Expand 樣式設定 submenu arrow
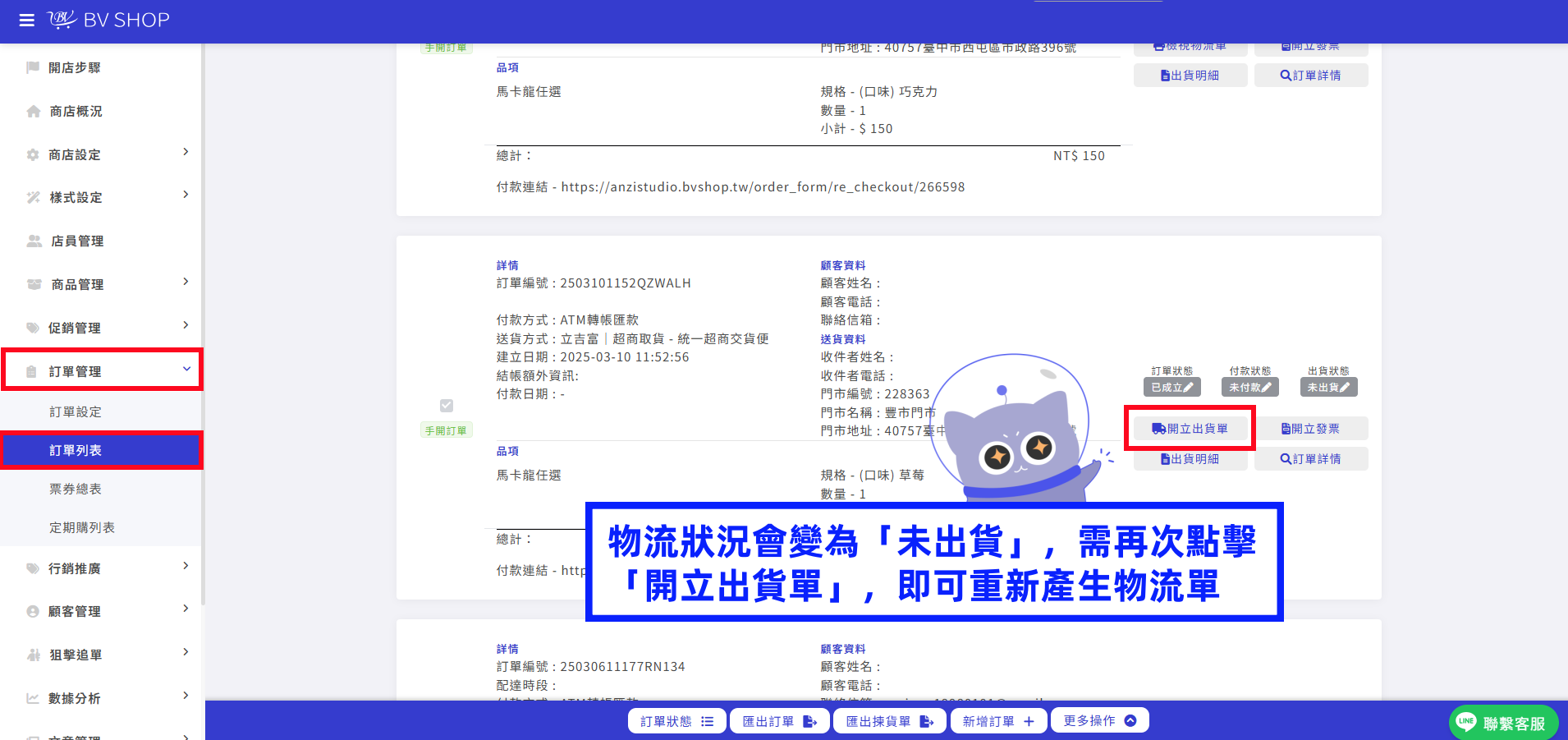Viewport: 1568px width, 740px height. pyautogui.click(x=186, y=195)
